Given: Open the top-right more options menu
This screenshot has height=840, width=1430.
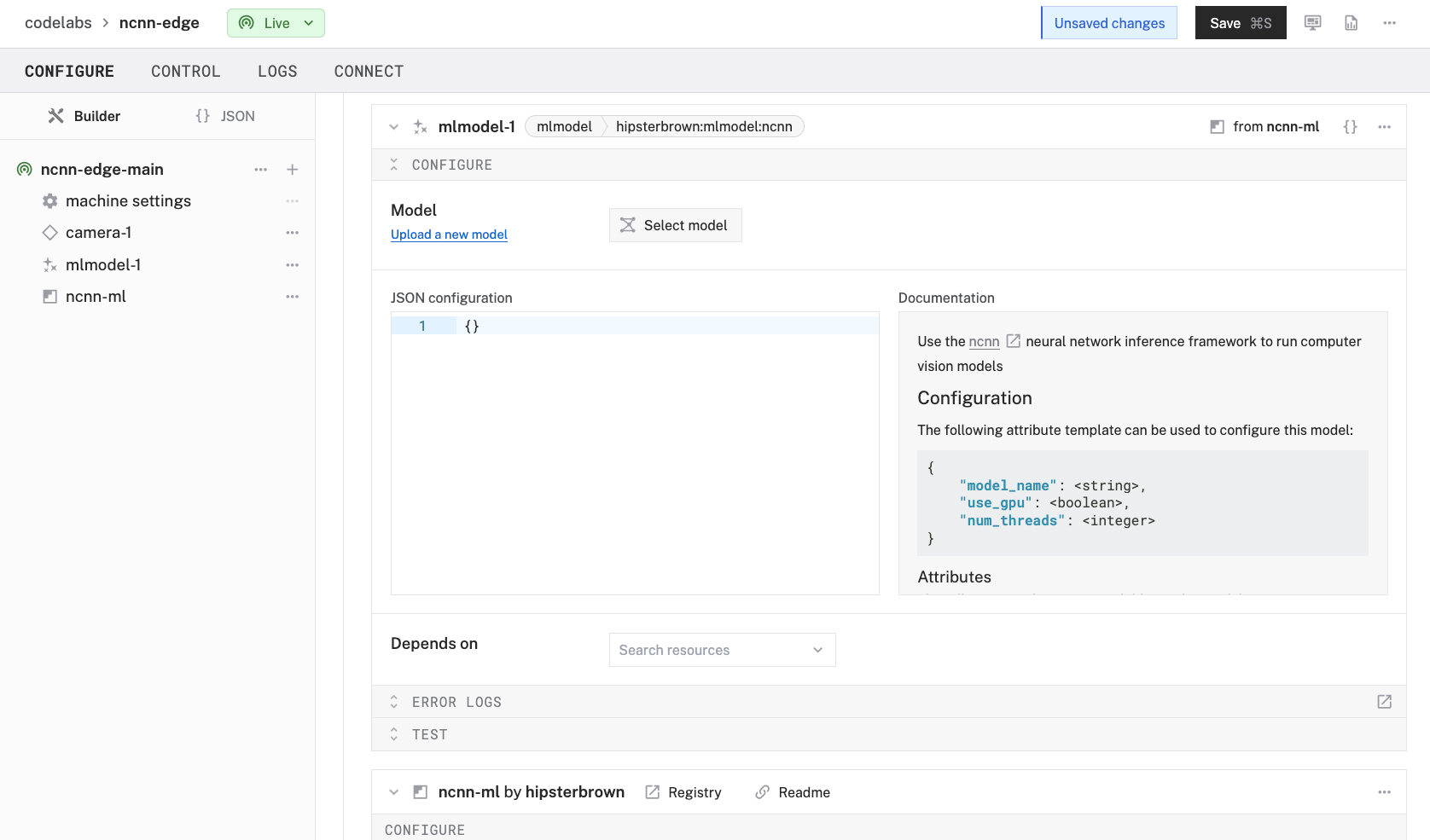Looking at the screenshot, I should pyautogui.click(x=1390, y=23).
